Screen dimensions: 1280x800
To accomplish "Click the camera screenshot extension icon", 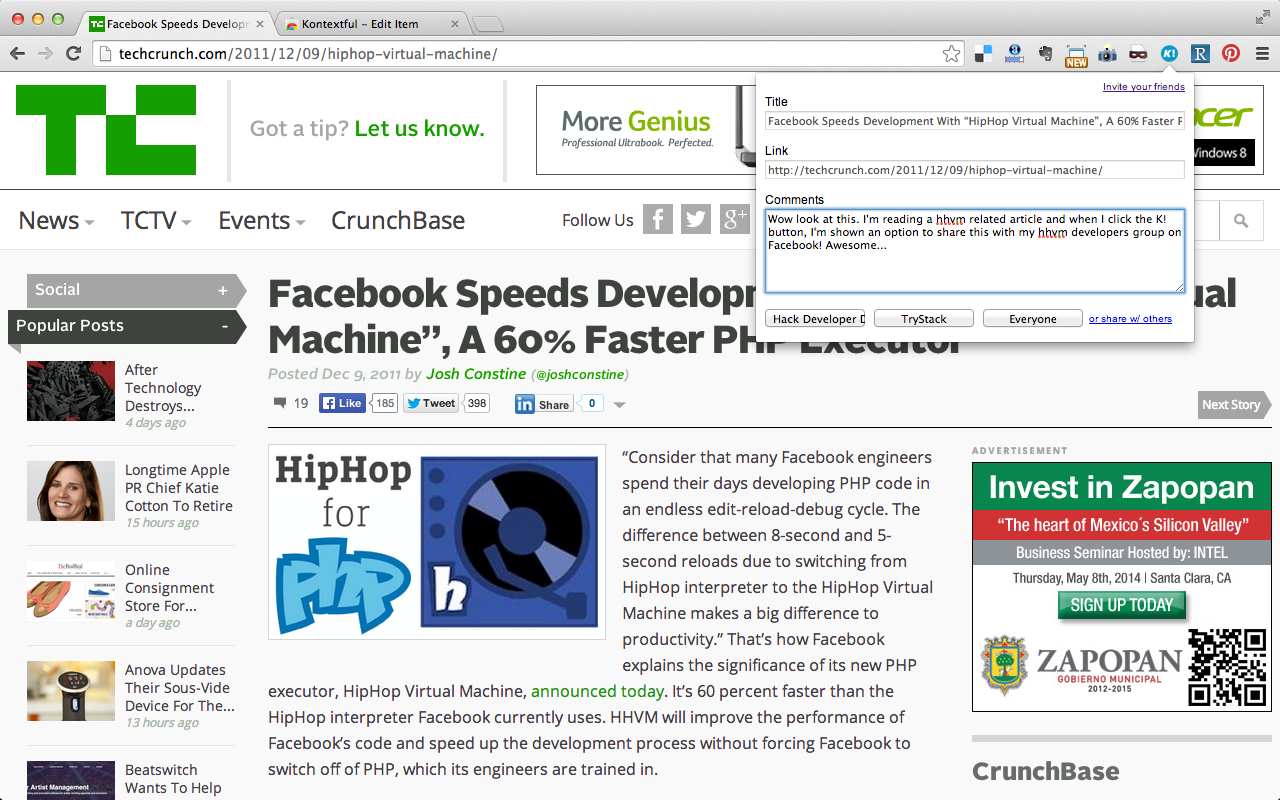I will tap(1107, 54).
